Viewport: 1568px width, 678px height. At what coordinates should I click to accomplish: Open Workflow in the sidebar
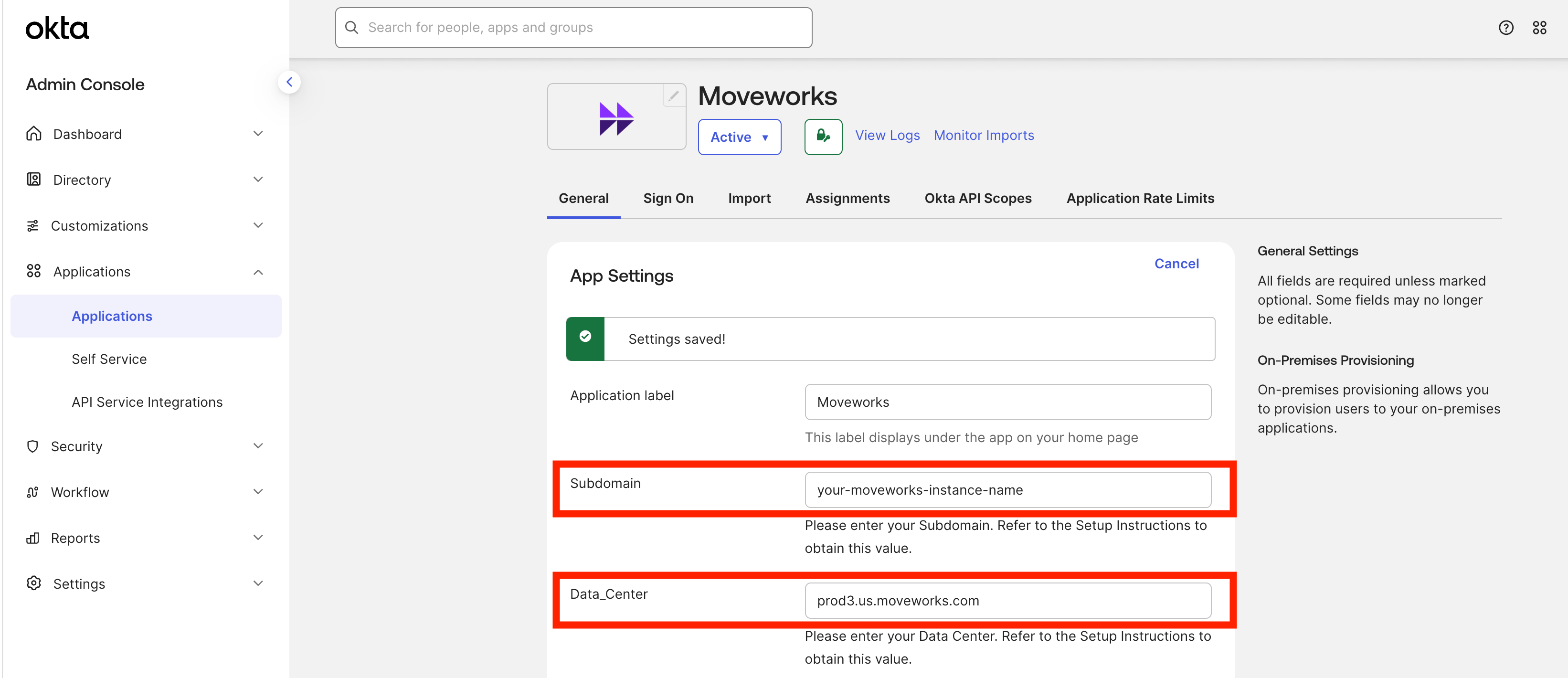pos(80,492)
